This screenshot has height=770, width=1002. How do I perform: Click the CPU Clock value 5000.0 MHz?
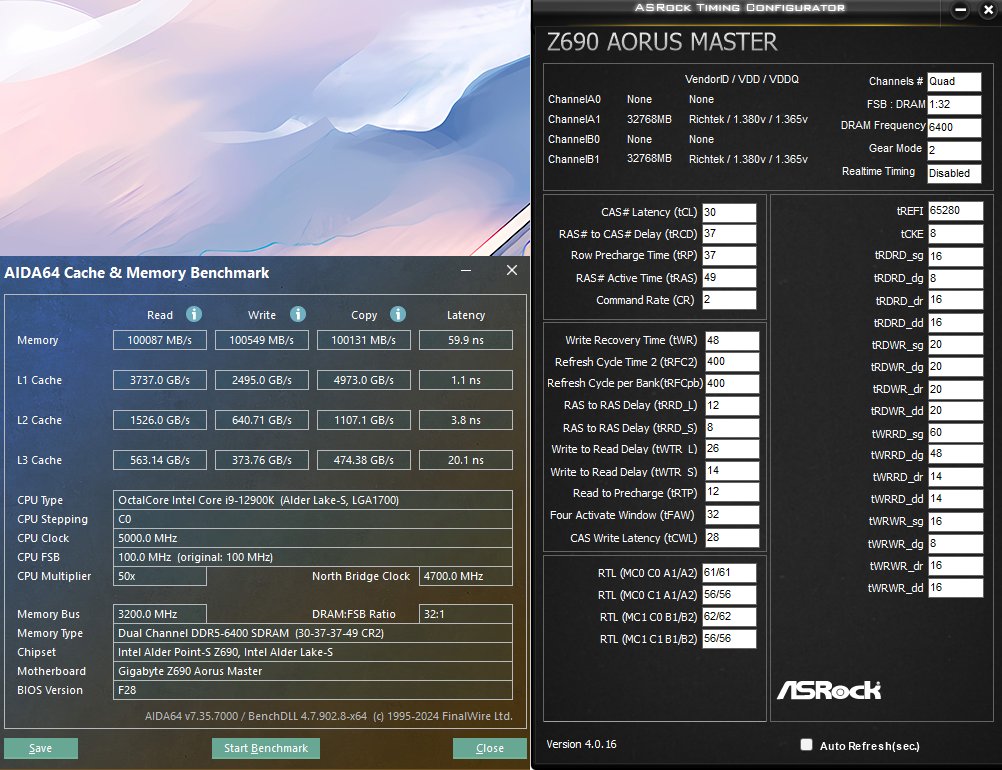coord(313,538)
